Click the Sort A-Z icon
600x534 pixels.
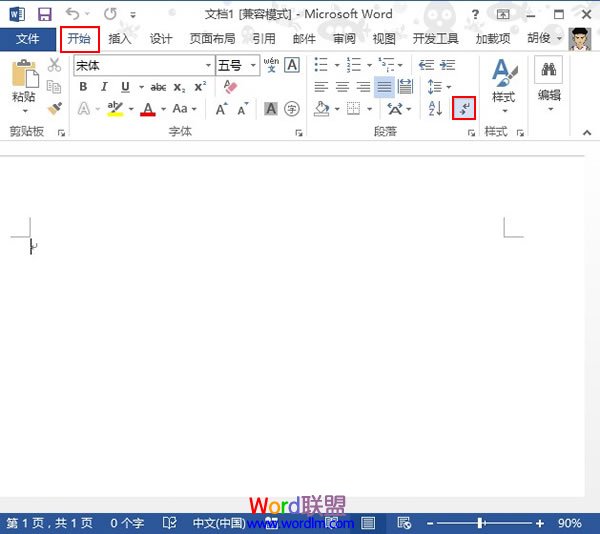coord(435,108)
